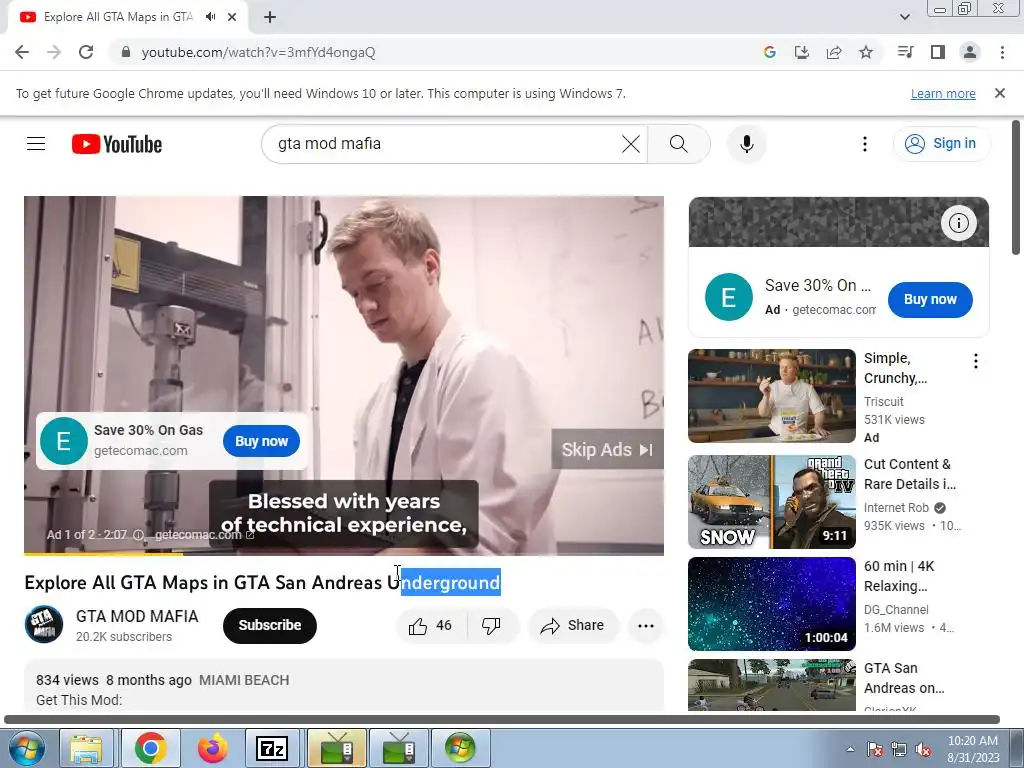
Task: Open Windows Explorer from taskbar
Action: (86, 748)
